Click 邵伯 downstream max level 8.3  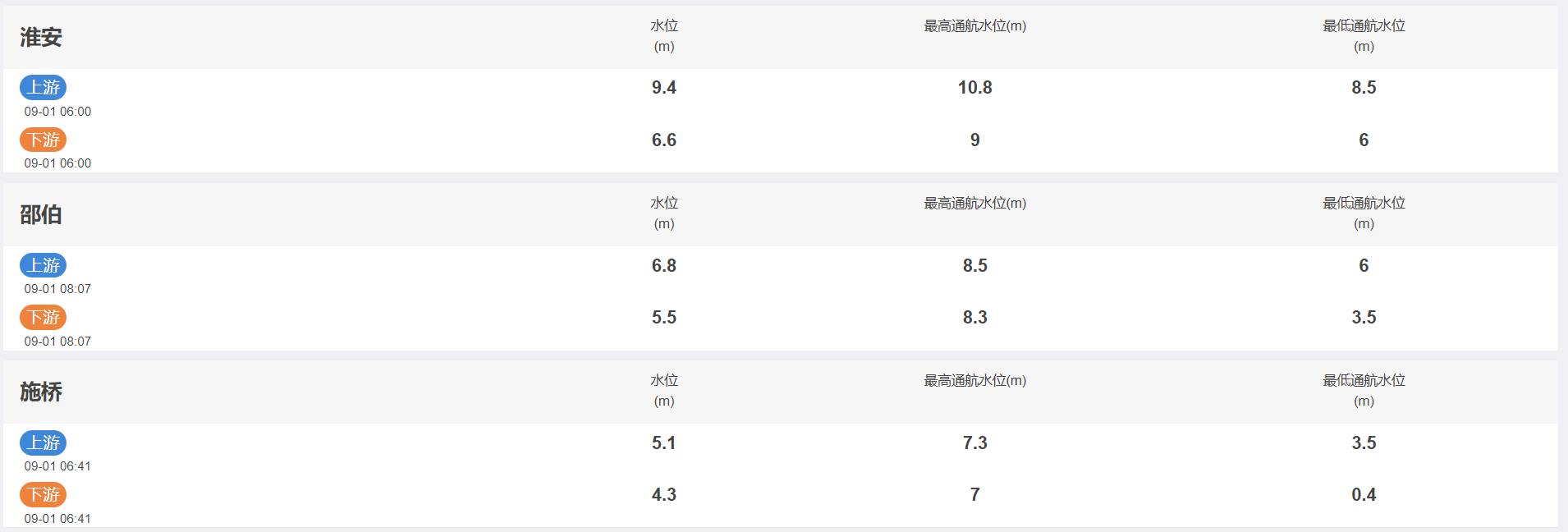click(974, 318)
